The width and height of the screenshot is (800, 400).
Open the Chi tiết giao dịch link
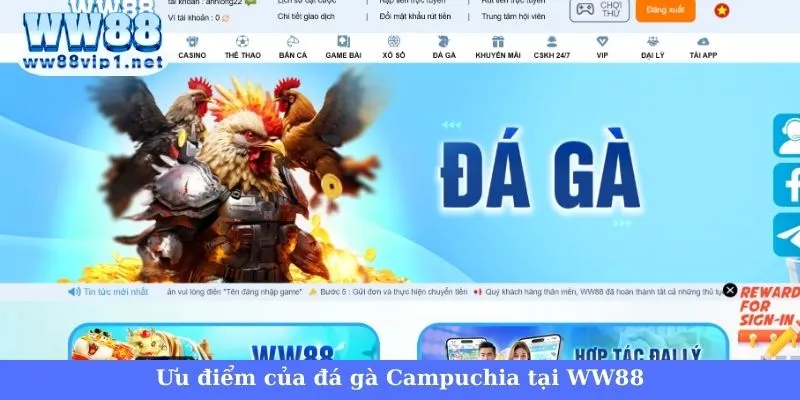point(306,16)
